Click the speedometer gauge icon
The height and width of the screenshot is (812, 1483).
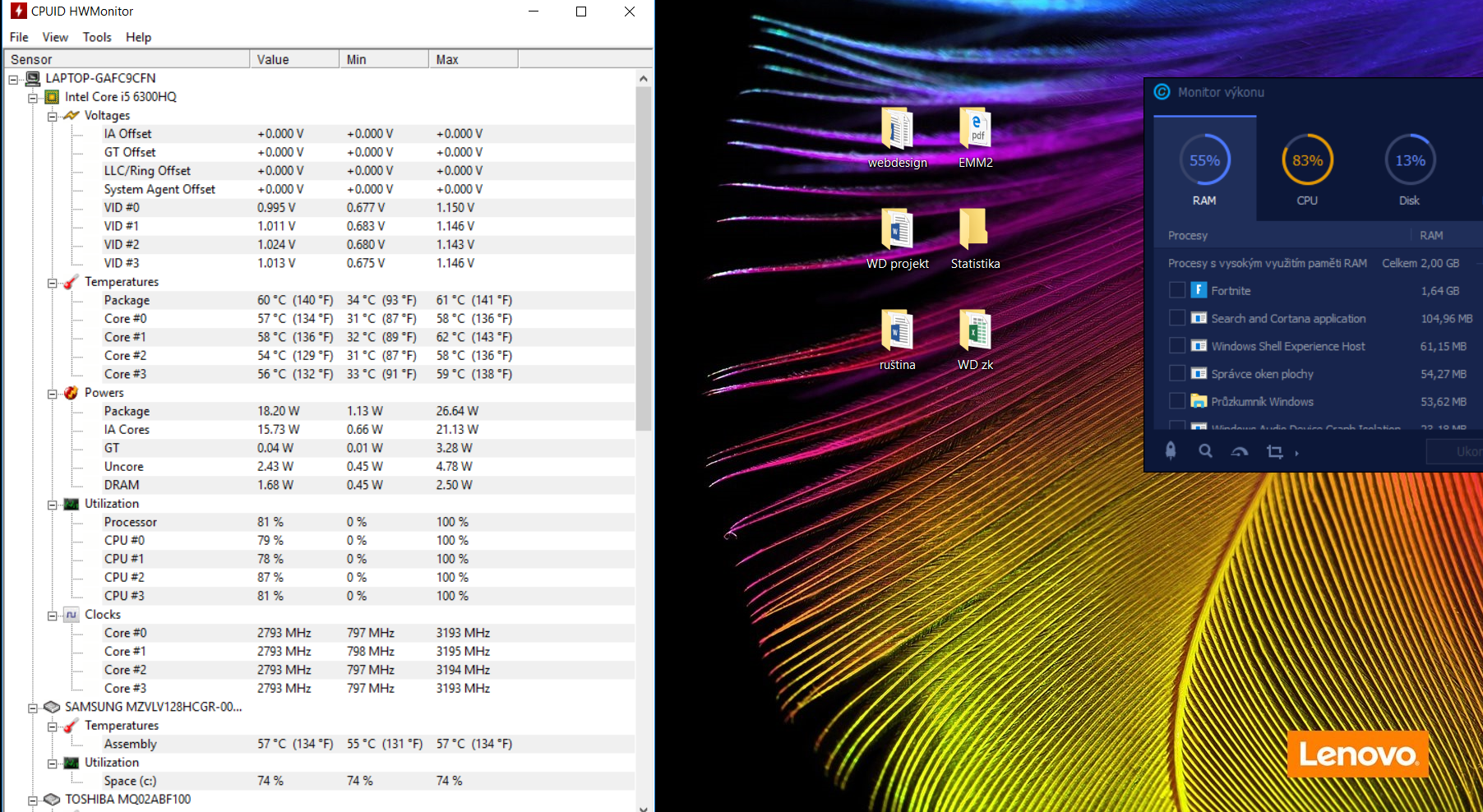click(1240, 451)
